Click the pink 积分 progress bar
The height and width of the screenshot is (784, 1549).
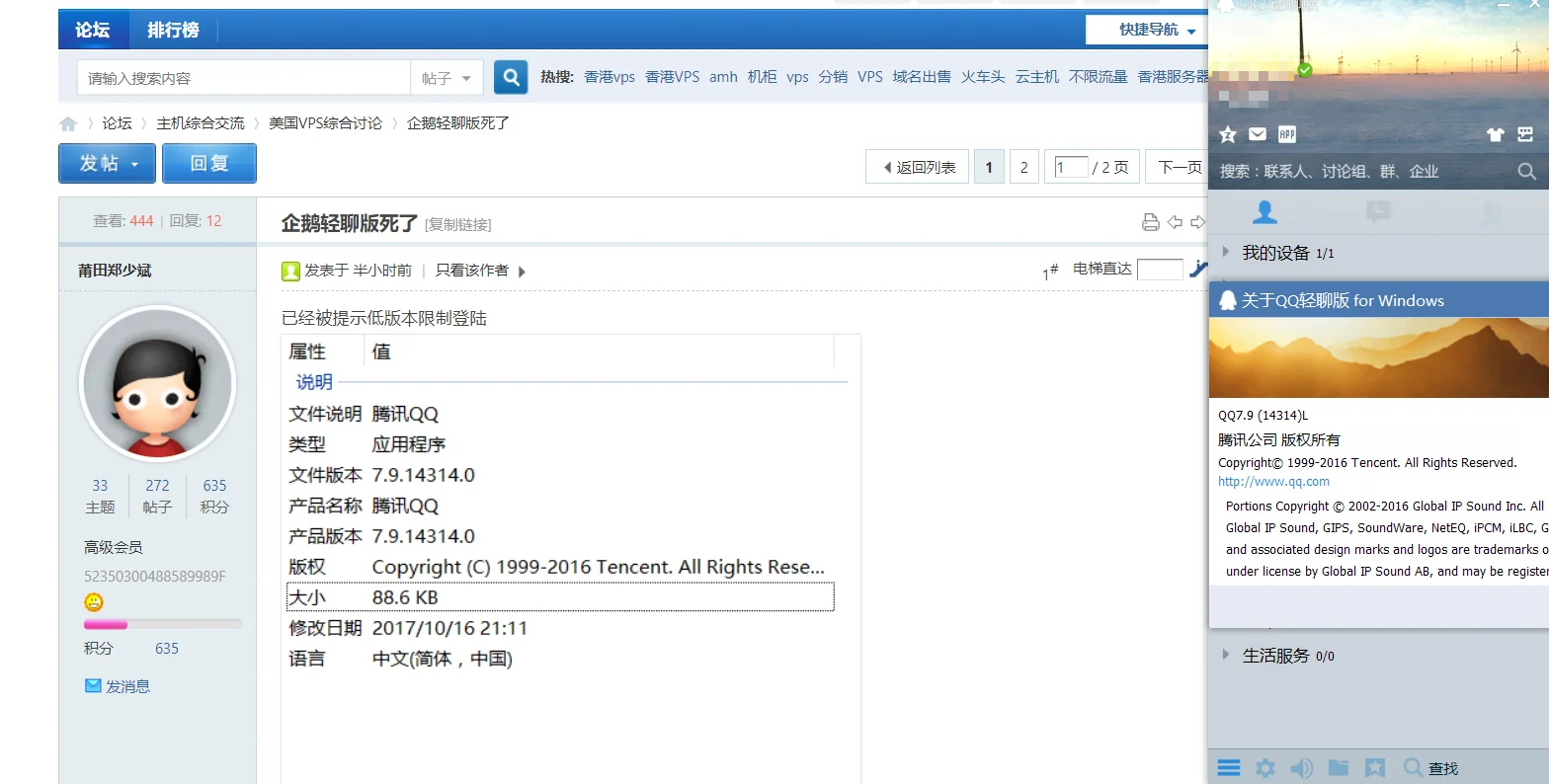[x=163, y=624]
